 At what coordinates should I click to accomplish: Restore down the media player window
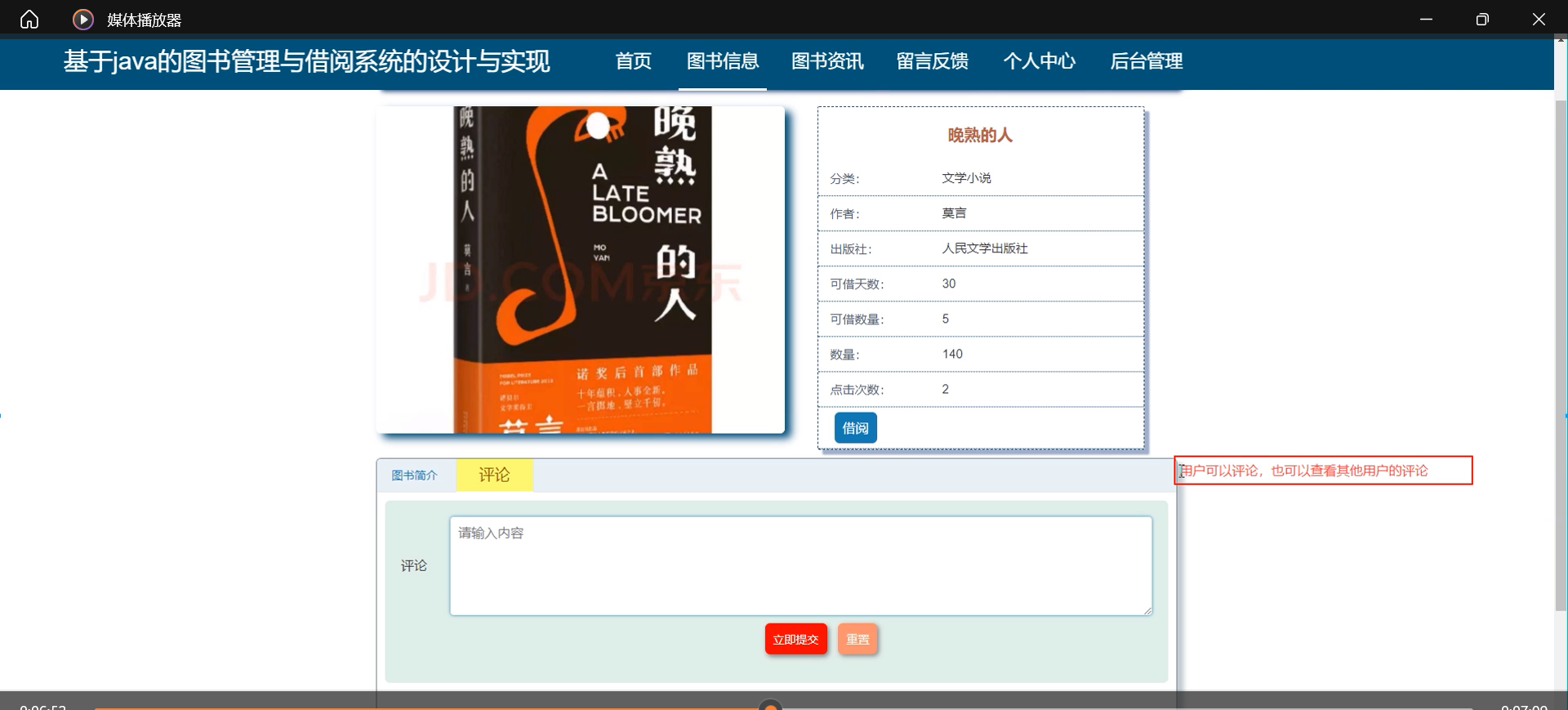[x=1482, y=20]
